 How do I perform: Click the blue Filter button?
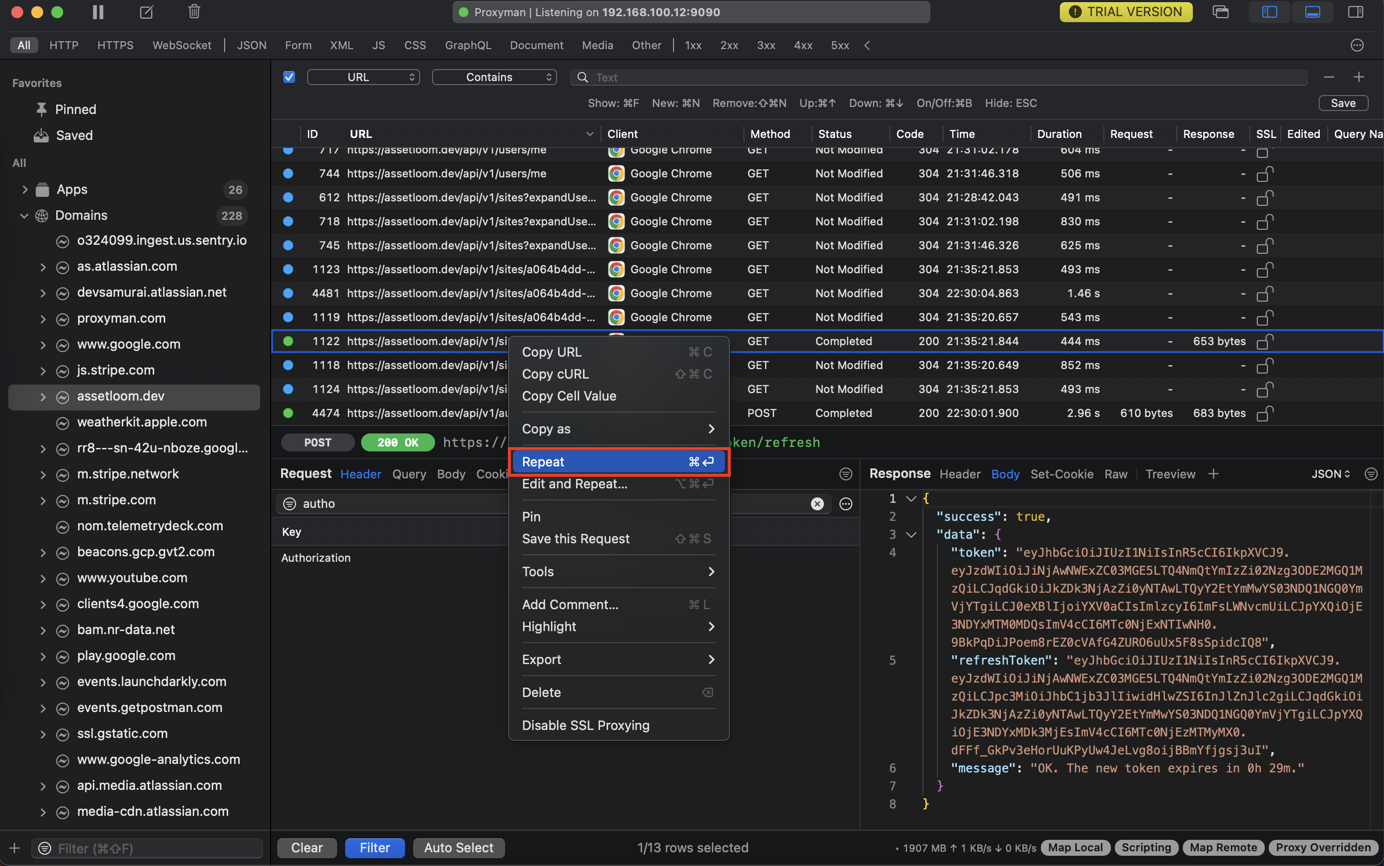(375, 848)
